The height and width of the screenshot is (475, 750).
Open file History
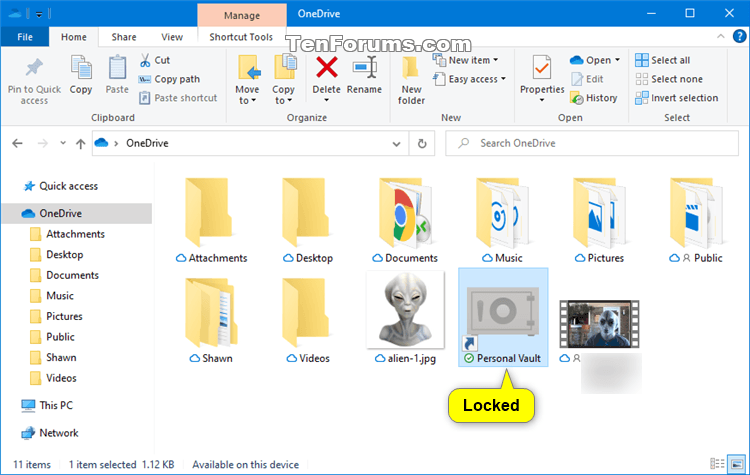tap(594, 98)
